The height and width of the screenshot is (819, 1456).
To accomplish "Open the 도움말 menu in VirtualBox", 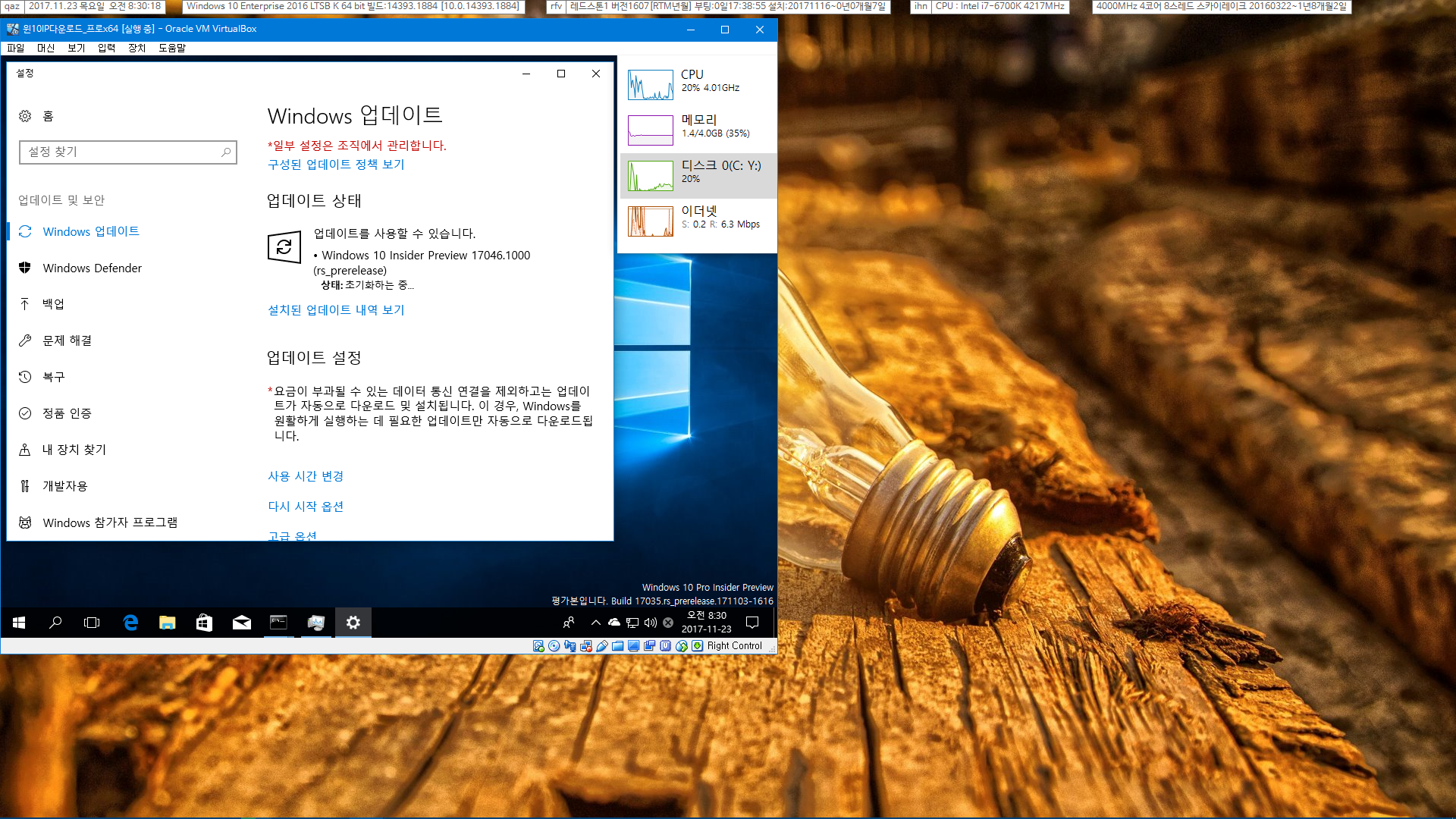I will (172, 48).
